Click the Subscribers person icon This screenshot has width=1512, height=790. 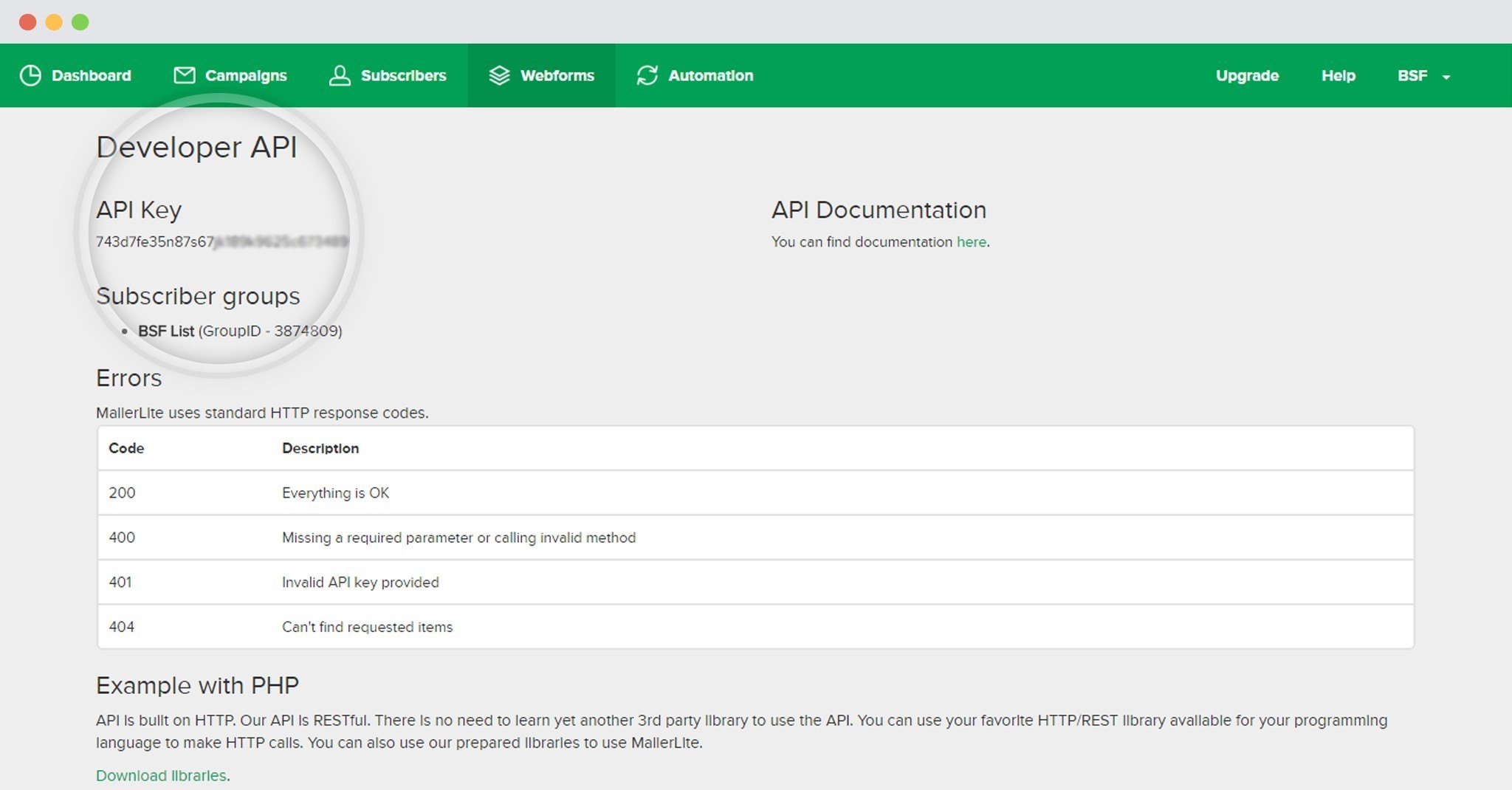click(340, 75)
